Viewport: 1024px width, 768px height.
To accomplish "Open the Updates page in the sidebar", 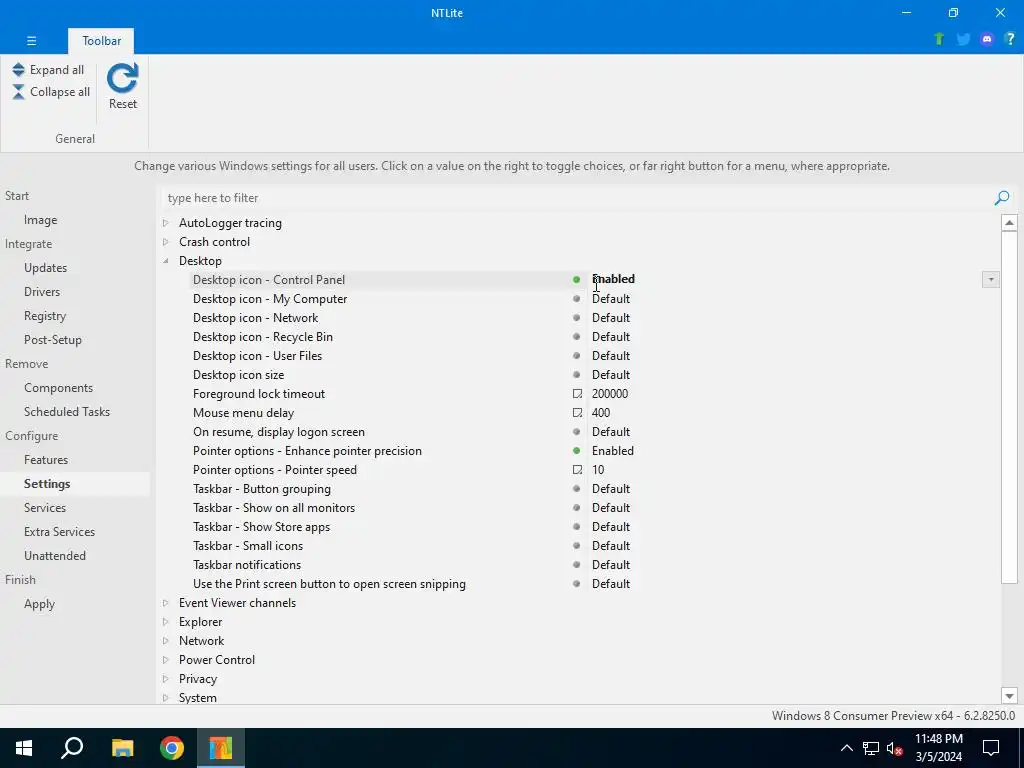I will 45,268.
